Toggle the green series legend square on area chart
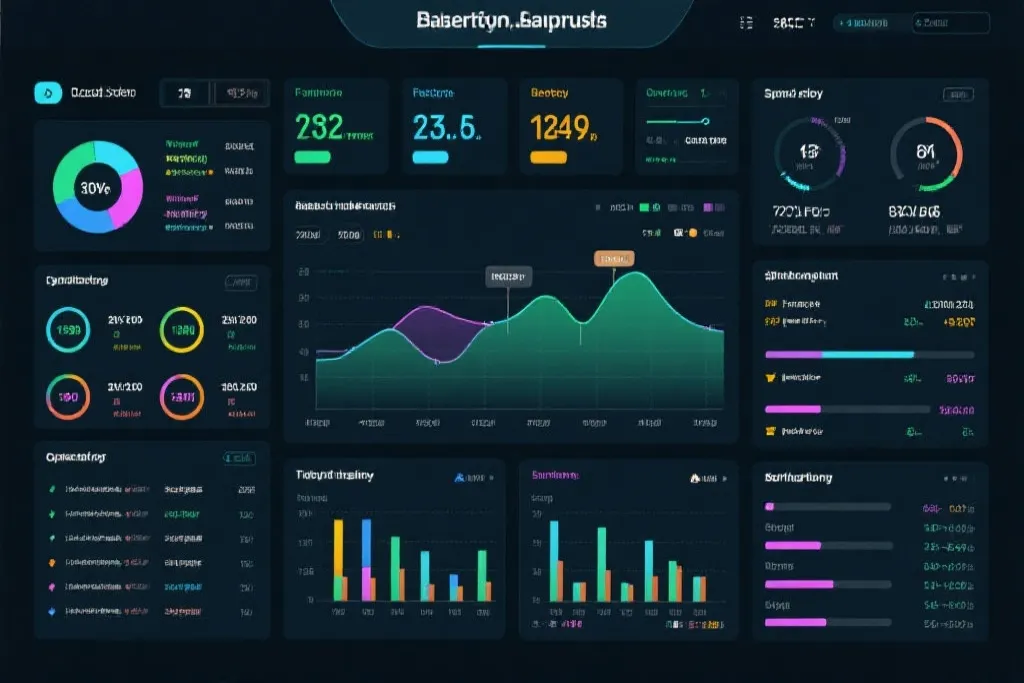1024x683 pixels. point(645,208)
